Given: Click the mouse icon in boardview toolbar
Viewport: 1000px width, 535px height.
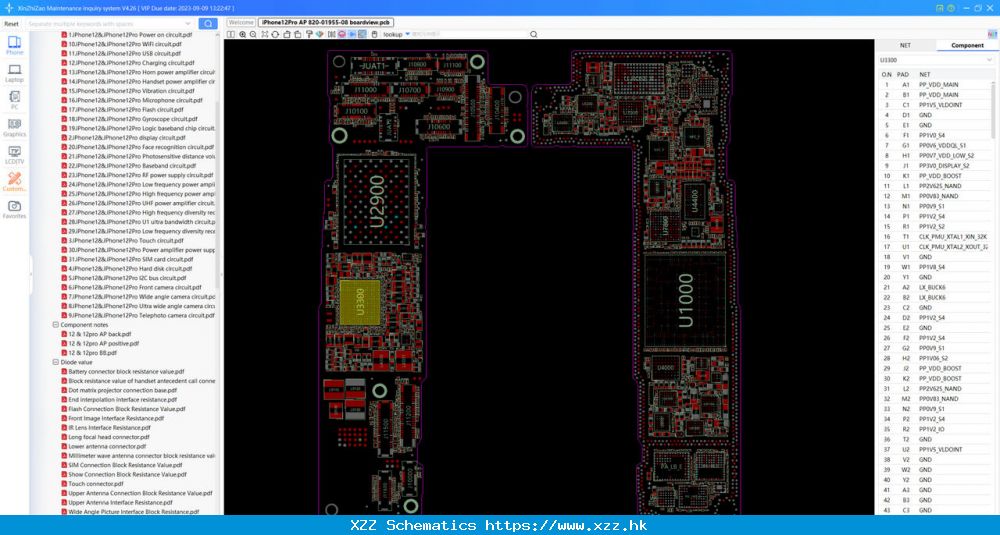Looking at the screenshot, I should [x=374, y=34].
